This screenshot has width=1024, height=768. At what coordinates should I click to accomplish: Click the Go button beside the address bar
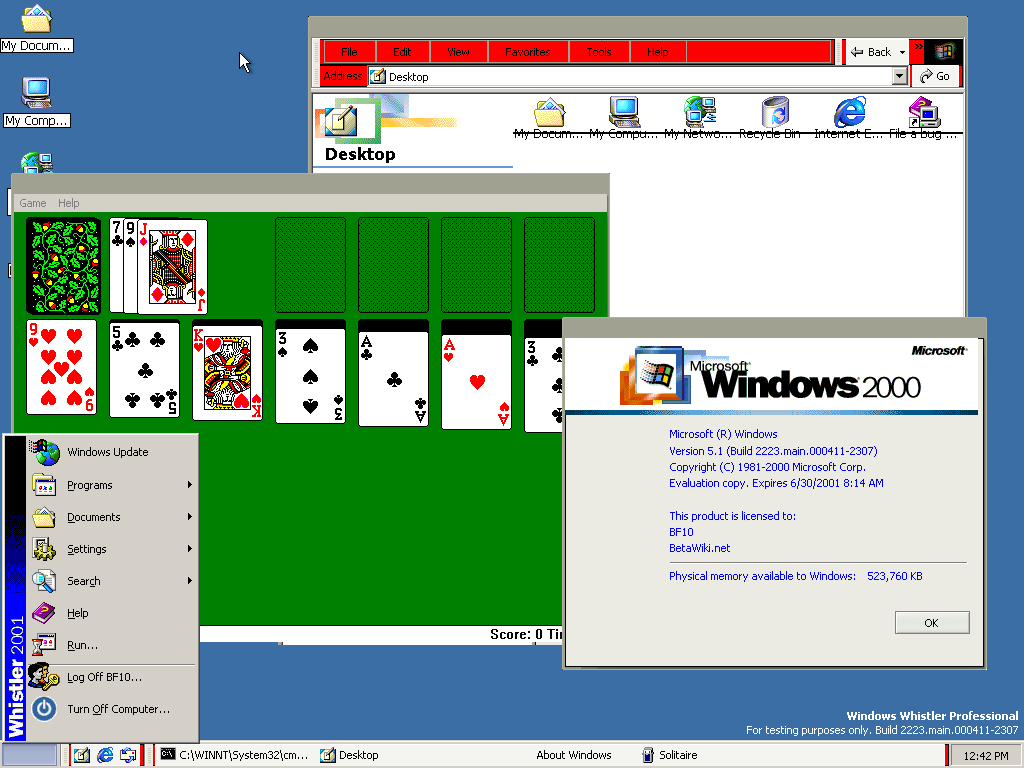(935, 76)
